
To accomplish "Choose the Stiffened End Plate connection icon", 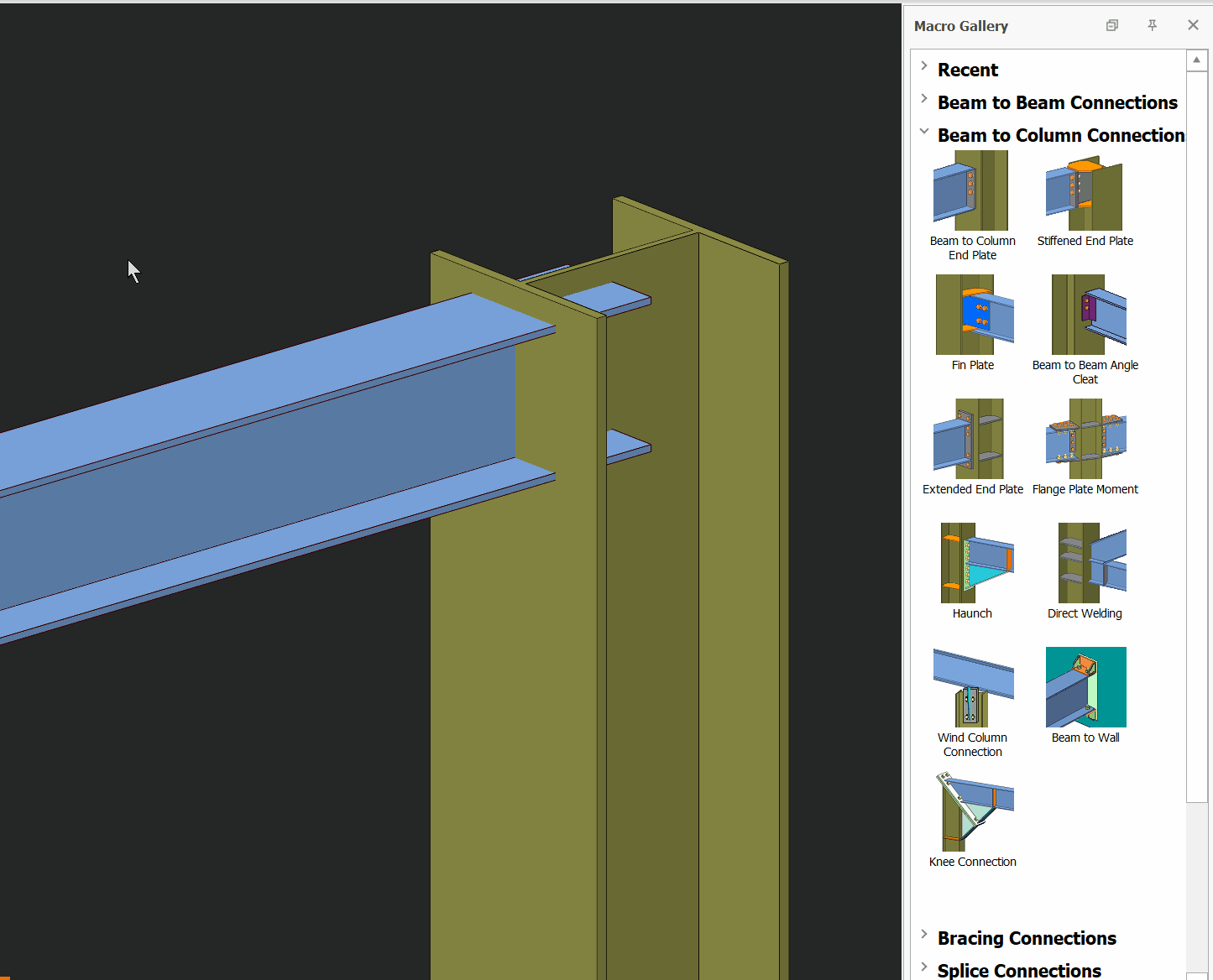I will 1085,193.
